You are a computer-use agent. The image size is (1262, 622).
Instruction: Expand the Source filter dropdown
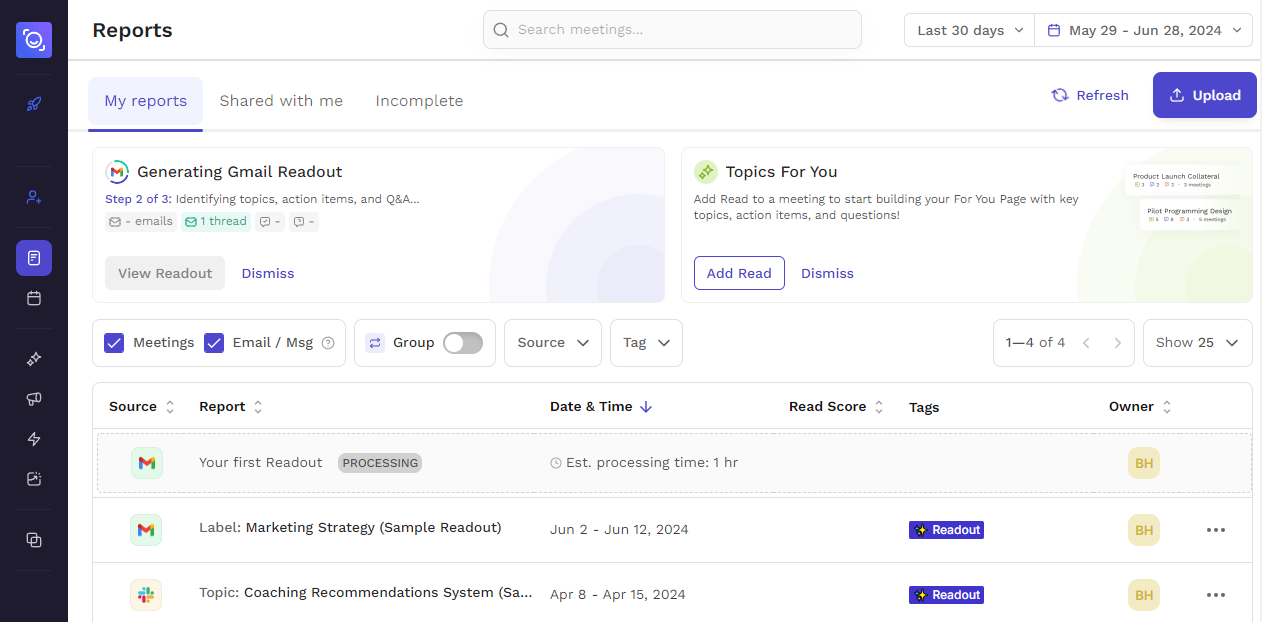(x=553, y=343)
